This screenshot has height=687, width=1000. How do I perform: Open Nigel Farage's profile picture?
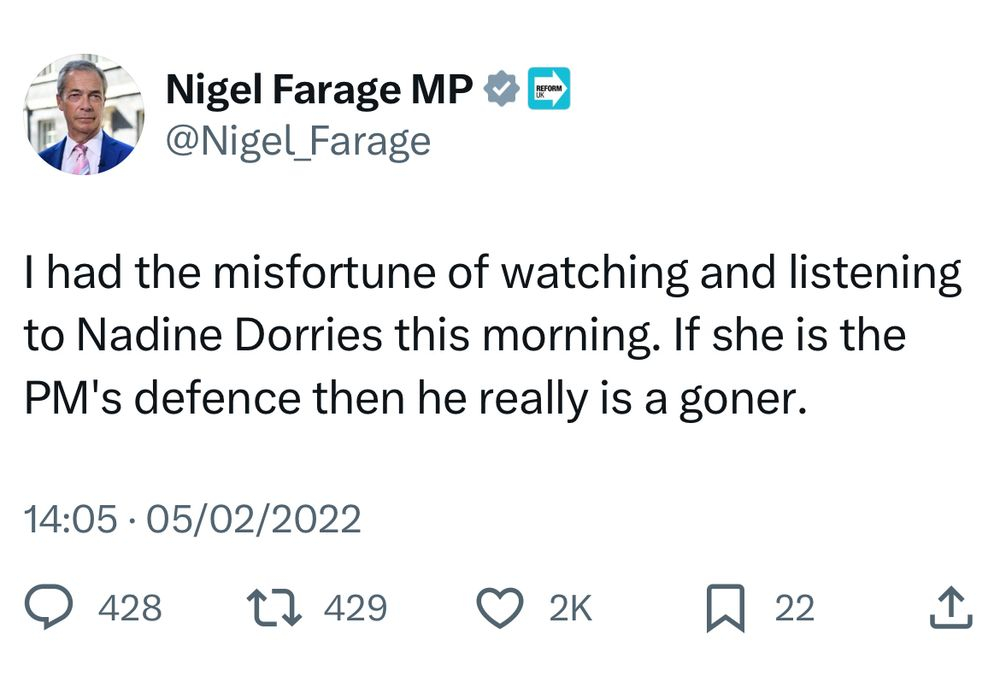coord(85,113)
